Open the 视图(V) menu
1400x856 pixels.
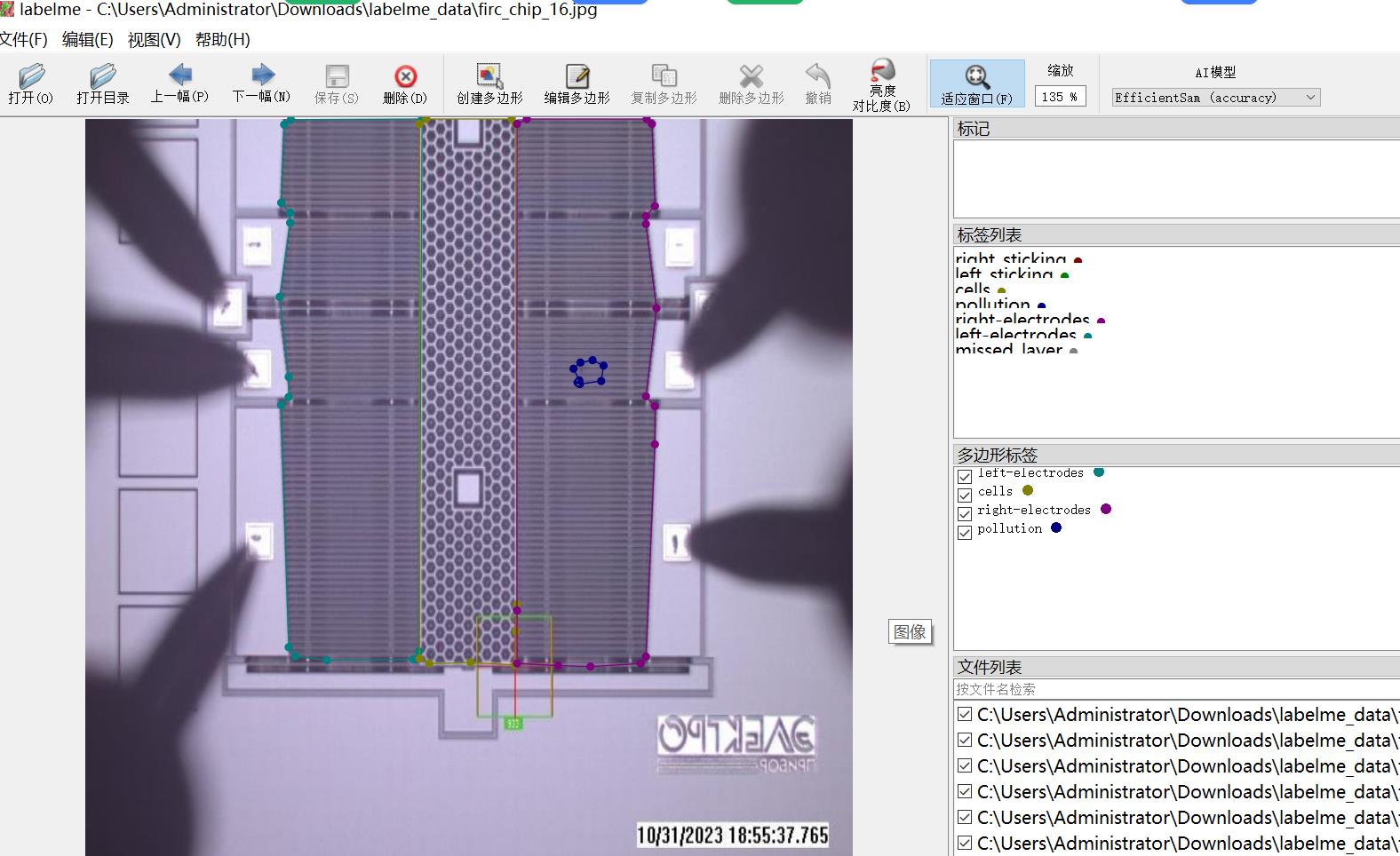coord(154,40)
